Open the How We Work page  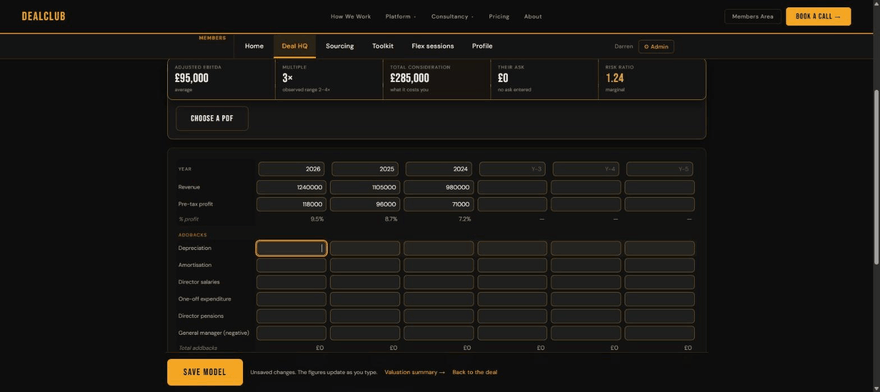point(350,17)
